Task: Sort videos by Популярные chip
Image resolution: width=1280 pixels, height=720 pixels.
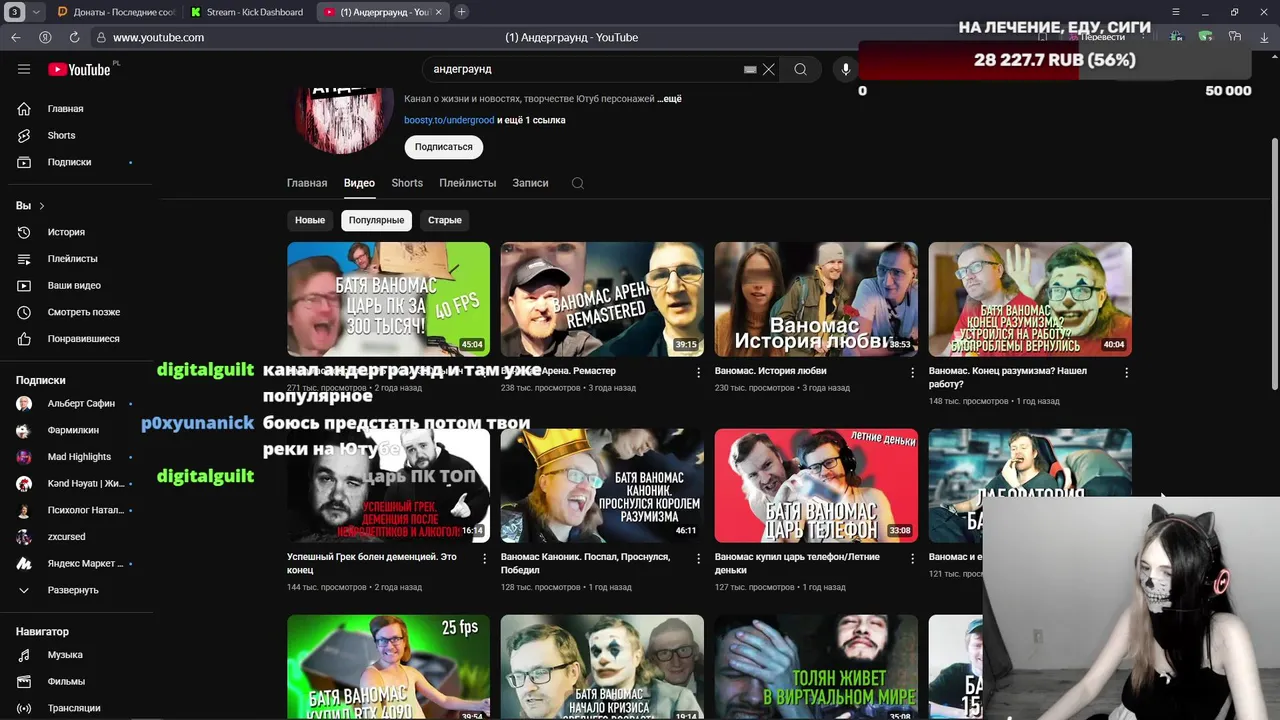Action: [376, 220]
